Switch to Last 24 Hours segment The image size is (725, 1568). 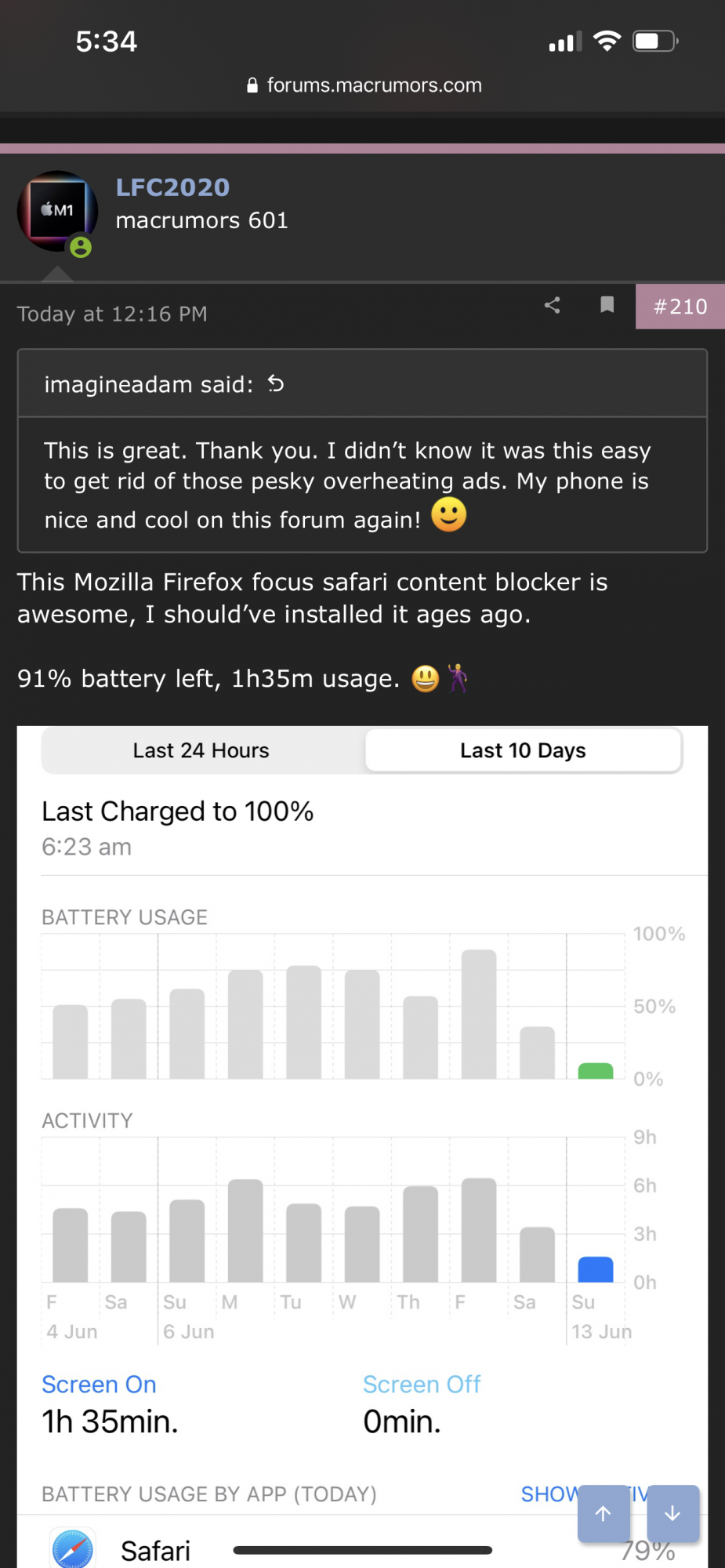click(x=201, y=750)
